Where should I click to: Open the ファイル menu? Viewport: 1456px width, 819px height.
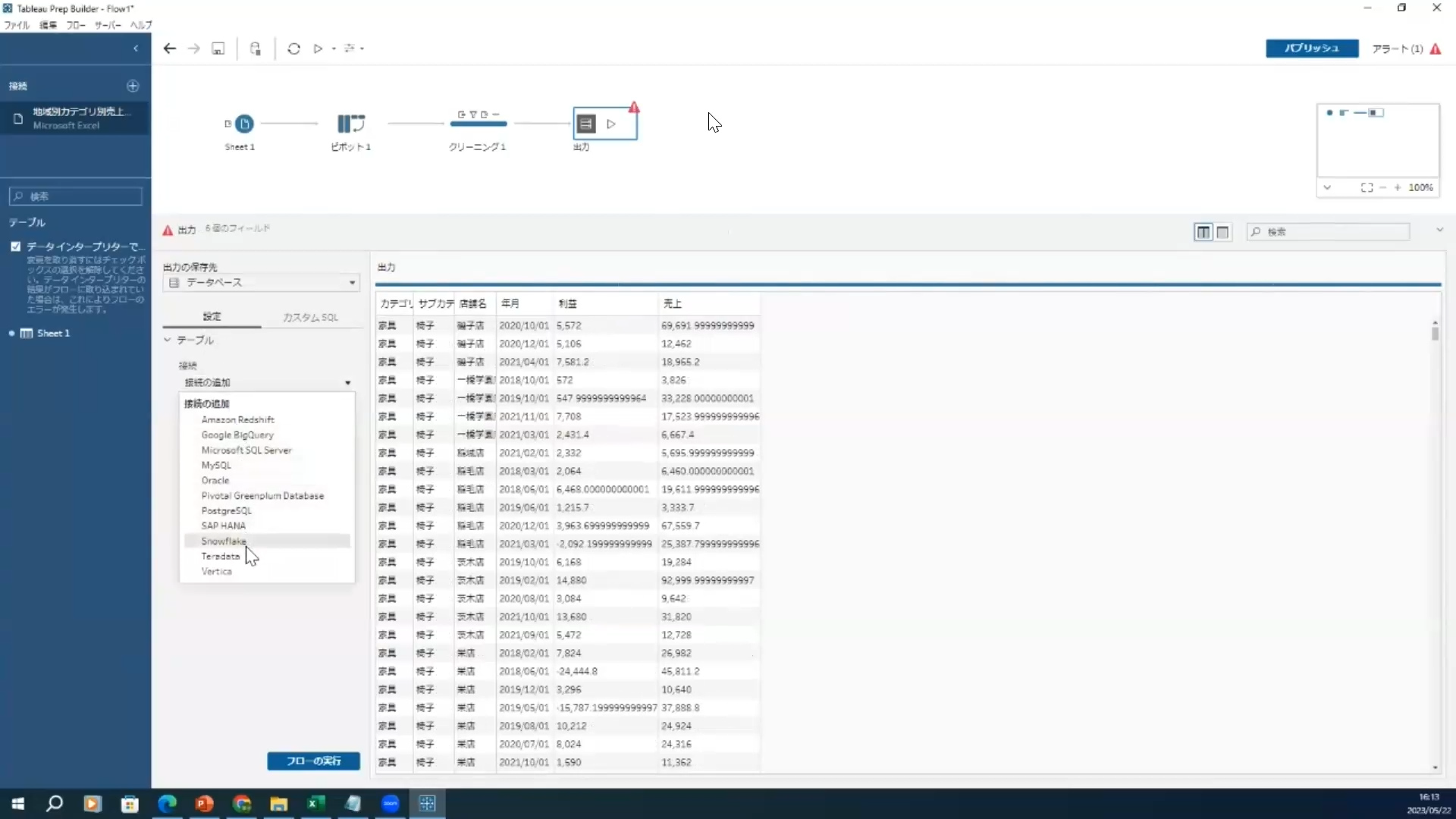pyautogui.click(x=17, y=25)
